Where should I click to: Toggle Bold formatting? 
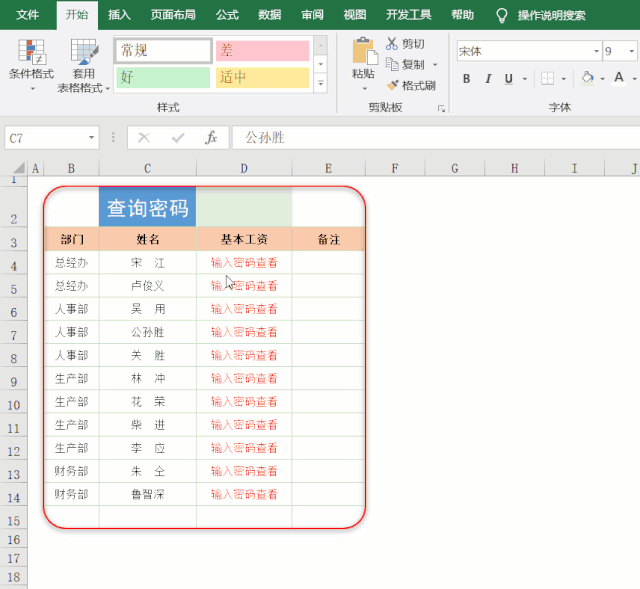[467, 78]
